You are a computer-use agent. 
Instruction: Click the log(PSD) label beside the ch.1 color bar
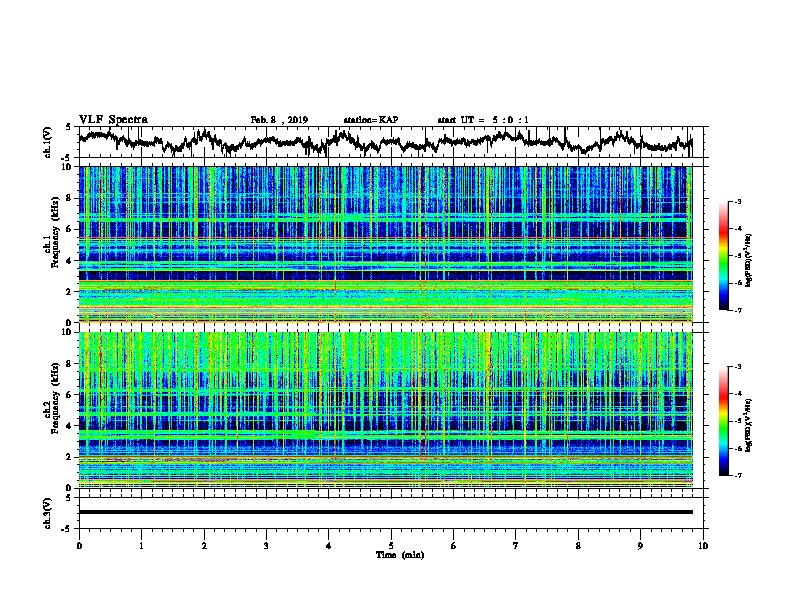tap(748, 260)
